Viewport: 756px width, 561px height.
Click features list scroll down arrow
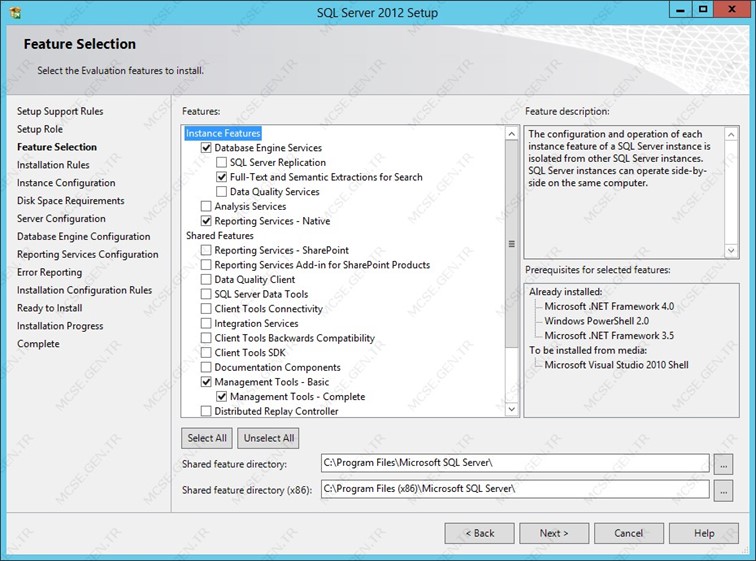(512, 409)
